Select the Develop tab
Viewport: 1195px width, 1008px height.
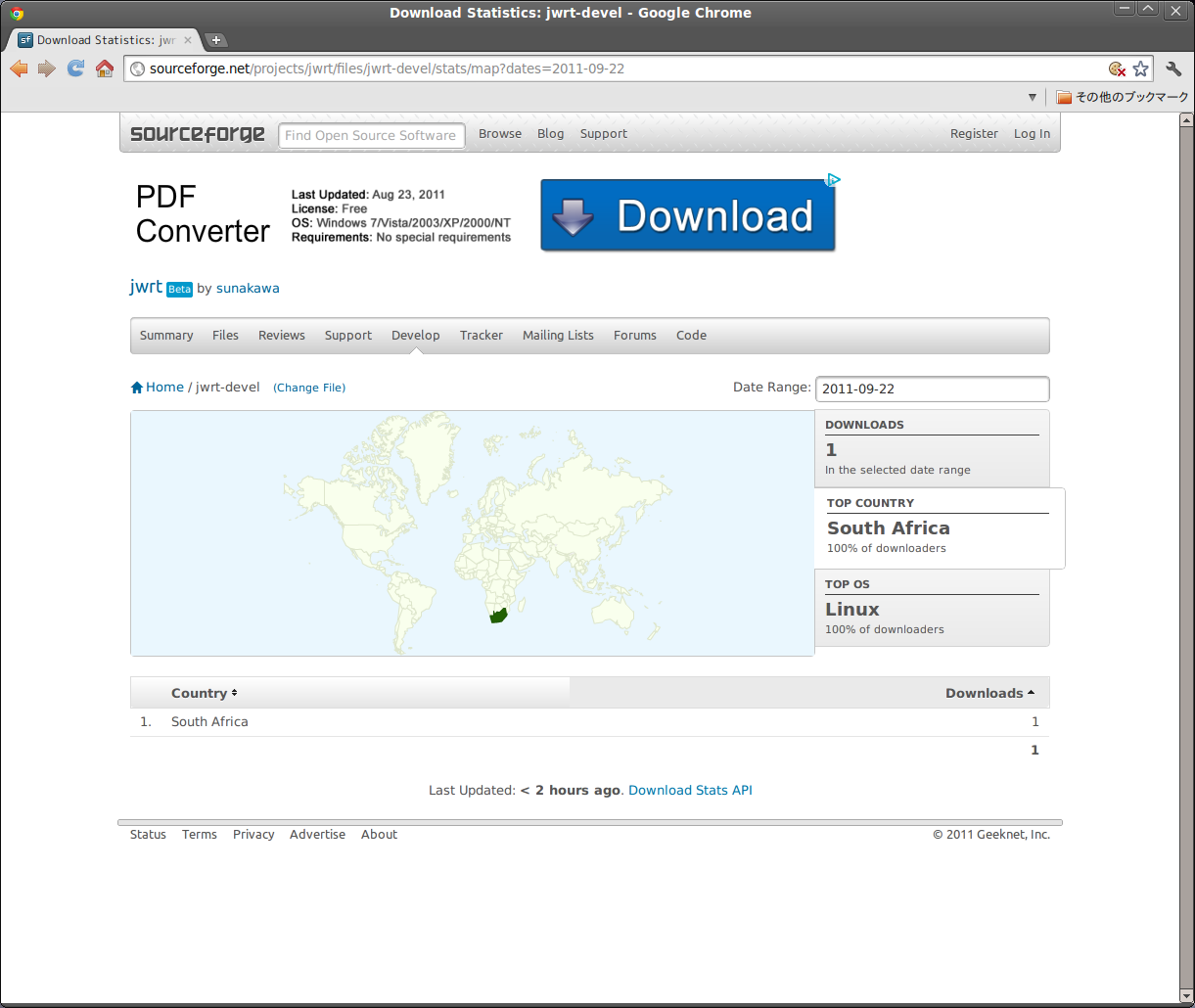click(416, 336)
